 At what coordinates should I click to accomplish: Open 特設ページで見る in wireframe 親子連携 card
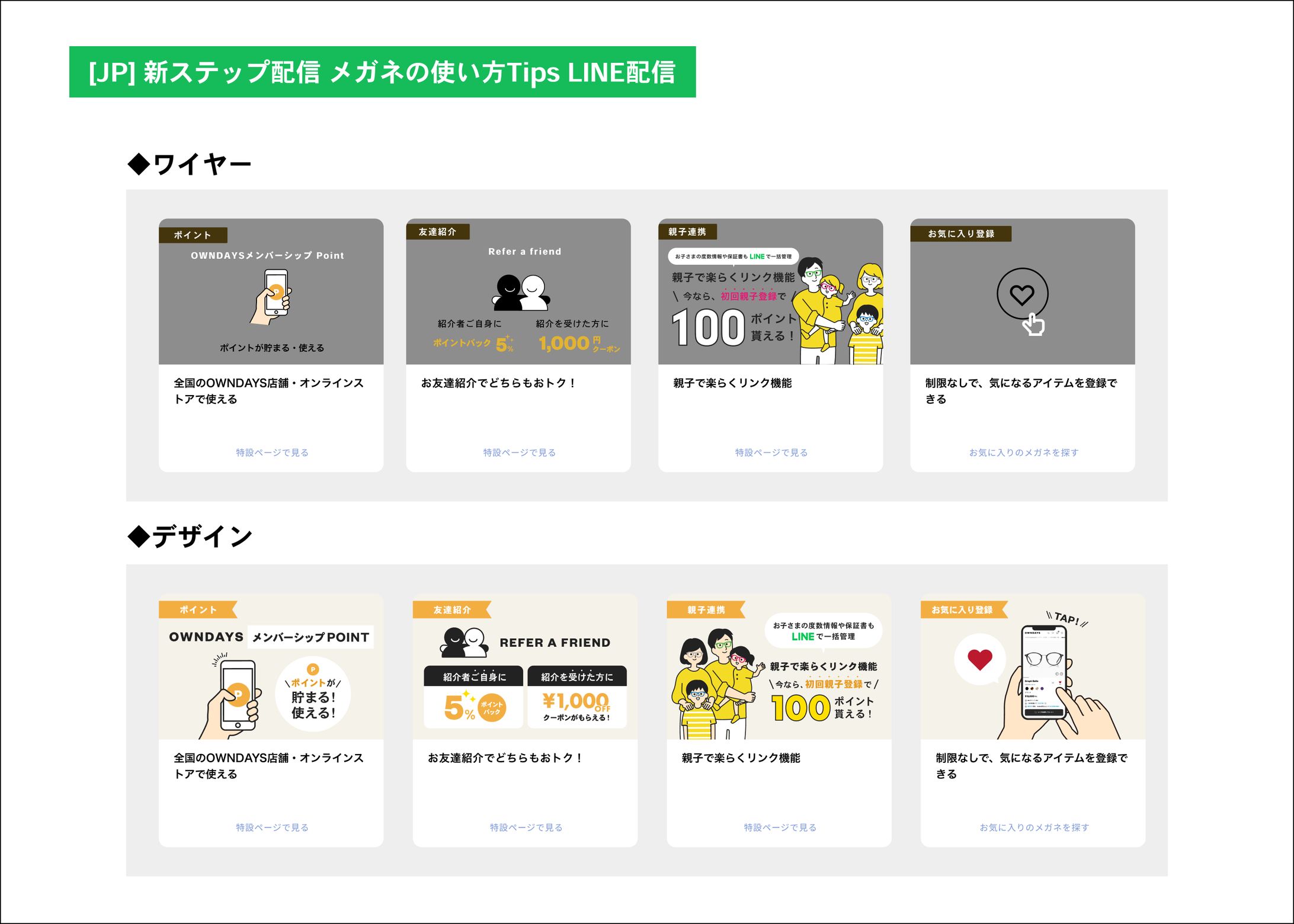pyautogui.click(x=771, y=453)
